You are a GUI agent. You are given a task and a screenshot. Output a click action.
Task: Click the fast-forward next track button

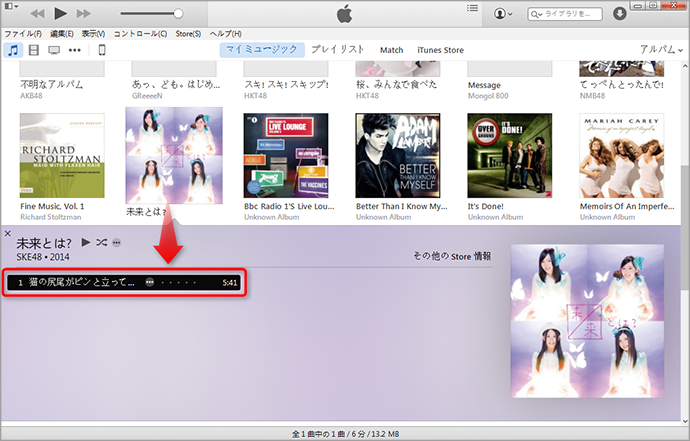83,14
